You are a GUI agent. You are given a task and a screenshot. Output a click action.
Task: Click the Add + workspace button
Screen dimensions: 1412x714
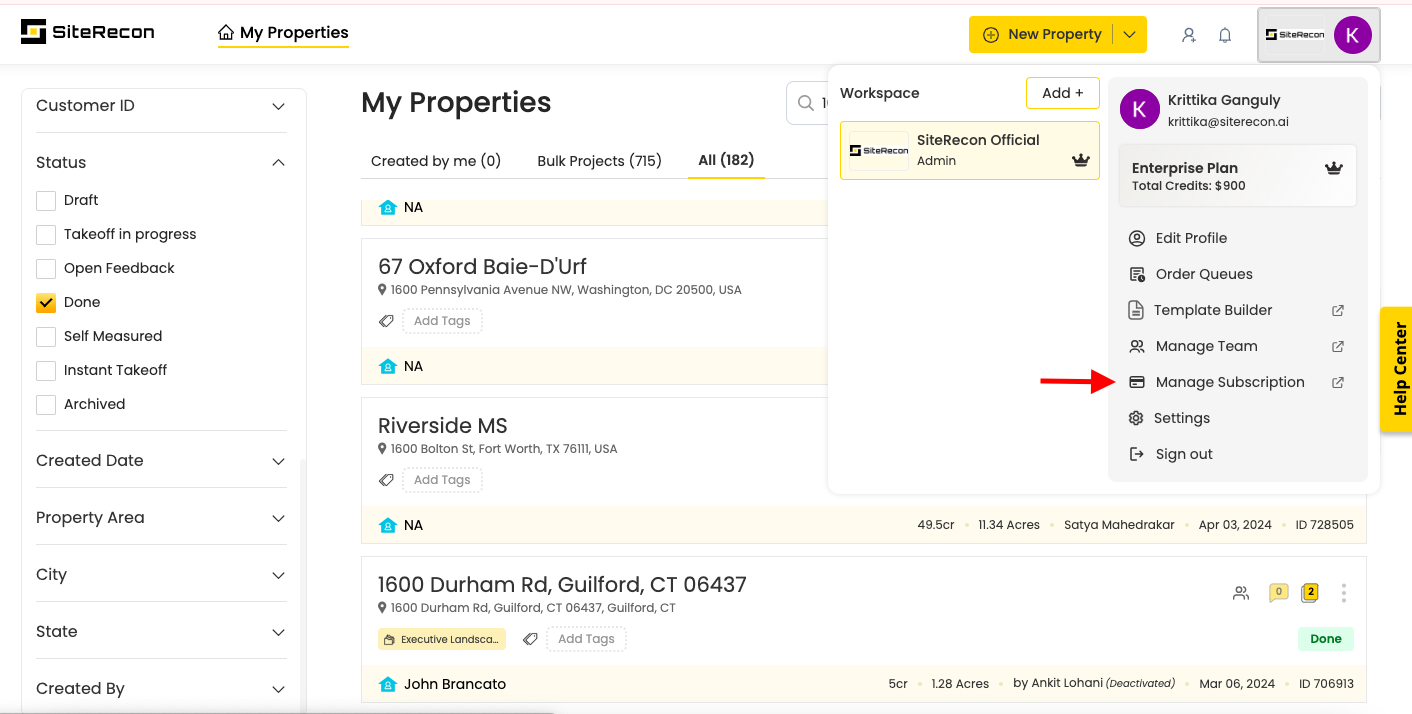(1062, 93)
